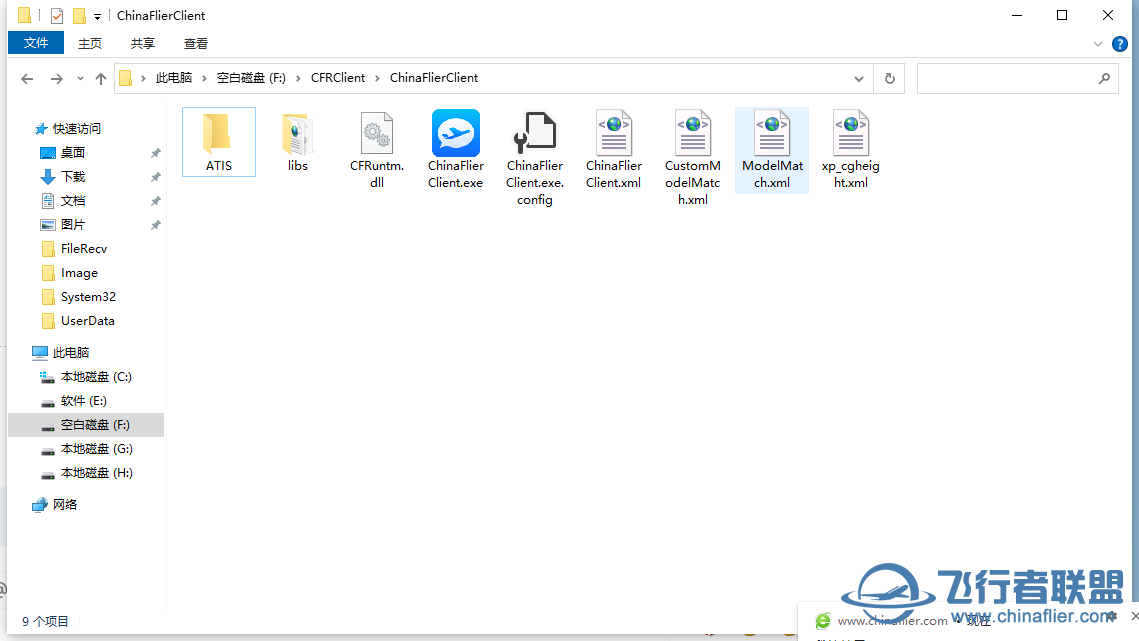This screenshot has width=1139, height=641.
Task: Open the ATIS folder icon
Action: 218,132
